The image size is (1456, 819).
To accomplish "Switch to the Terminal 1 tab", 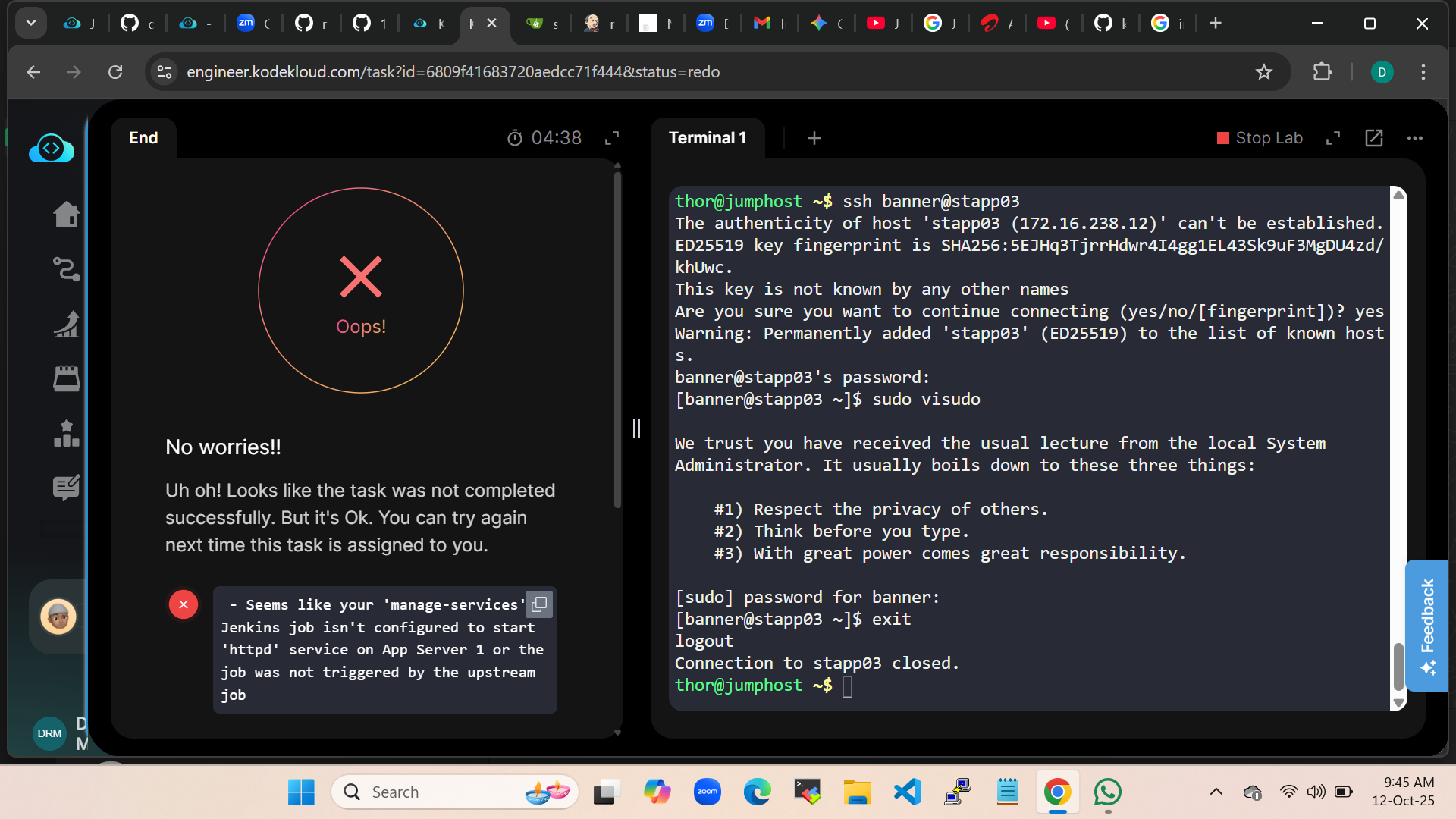I will click(707, 138).
